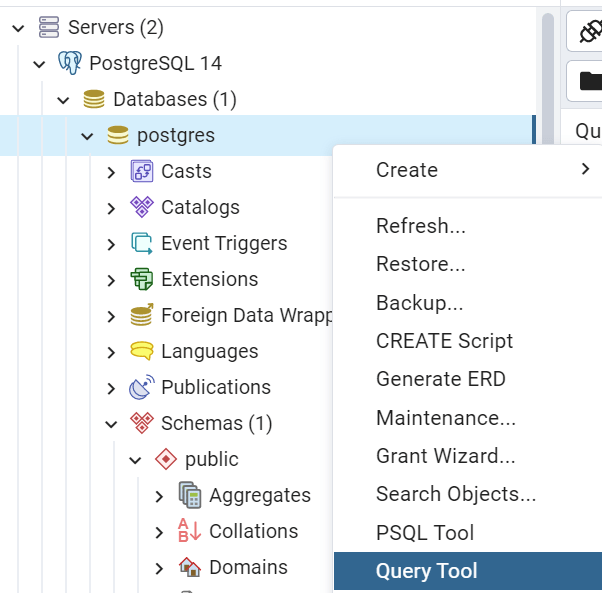Screen dimensions: 602x593
Task: Expand the Domains node
Action: 159,568
